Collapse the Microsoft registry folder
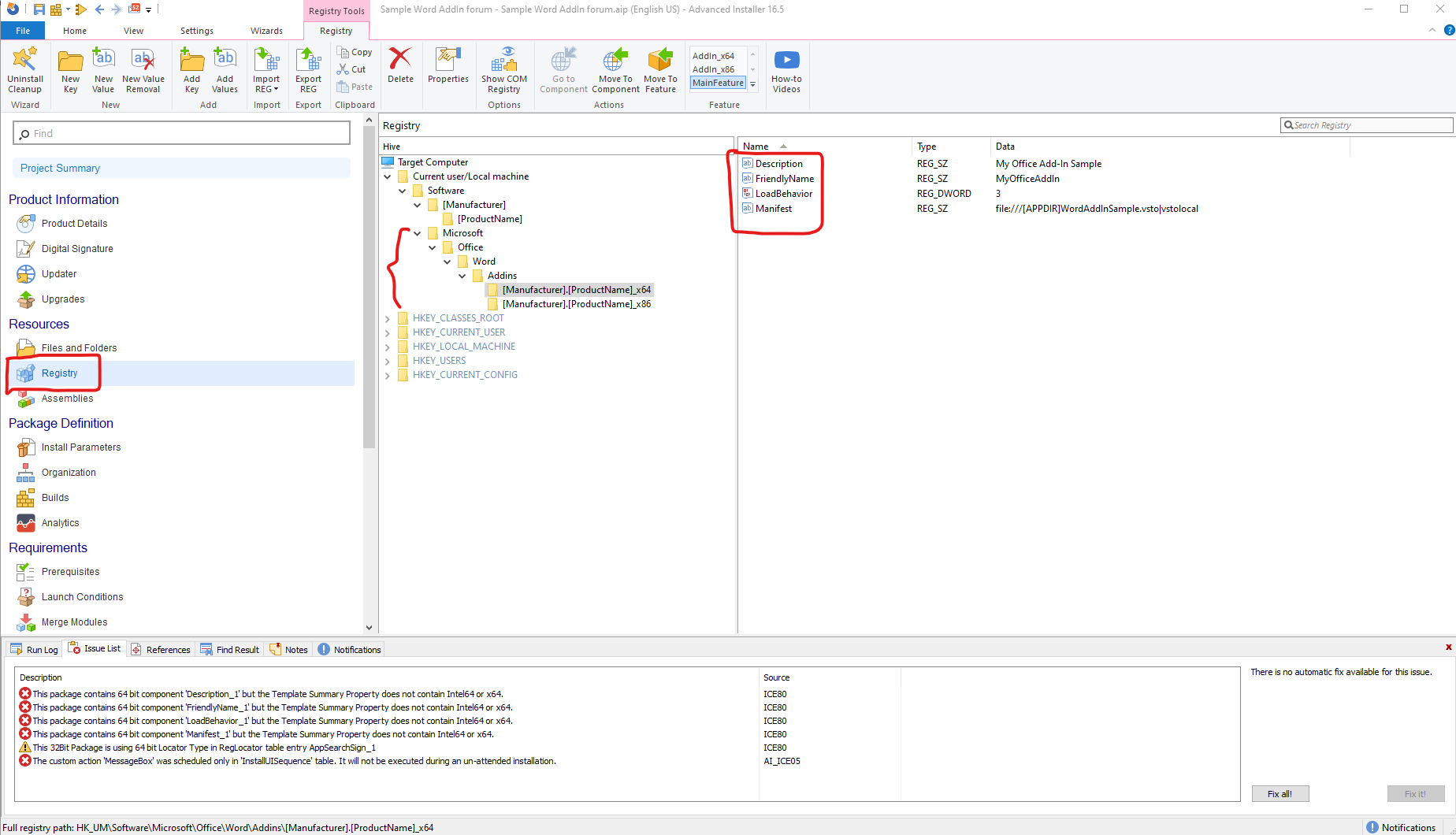Viewport: 1456px width, 835px height. 418,233
